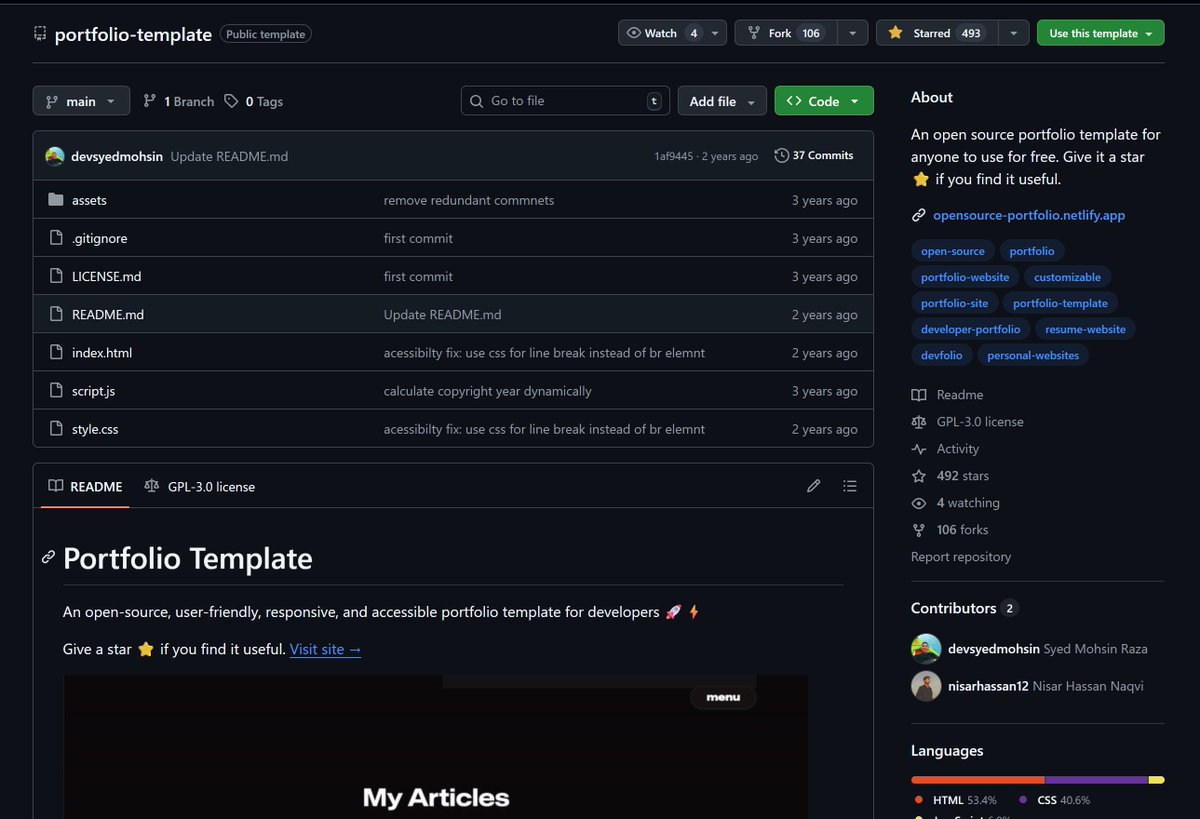1200x819 pixels.
Task: Click the Report repository link
Action: coord(961,557)
